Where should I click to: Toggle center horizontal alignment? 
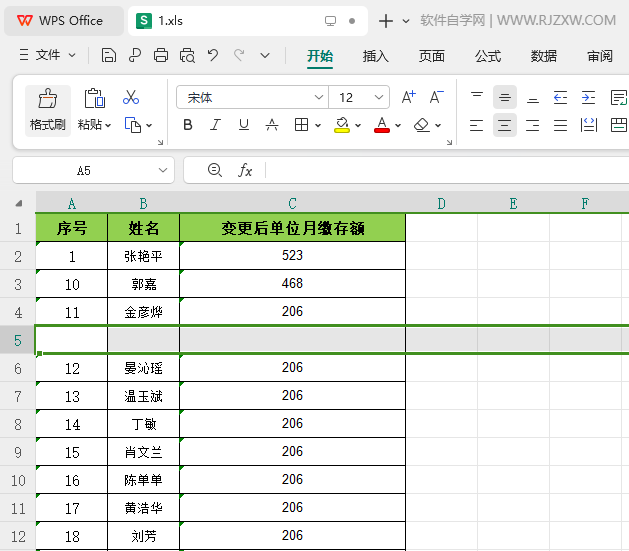(505, 126)
